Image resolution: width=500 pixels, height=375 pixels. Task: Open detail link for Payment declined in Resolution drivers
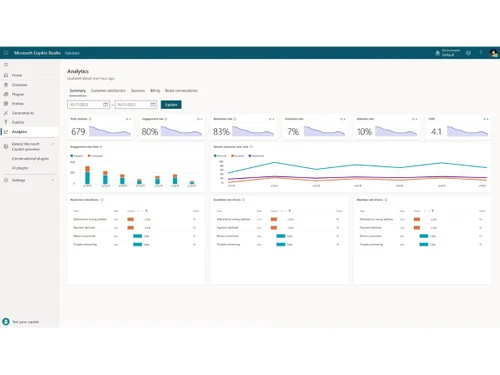194,228
